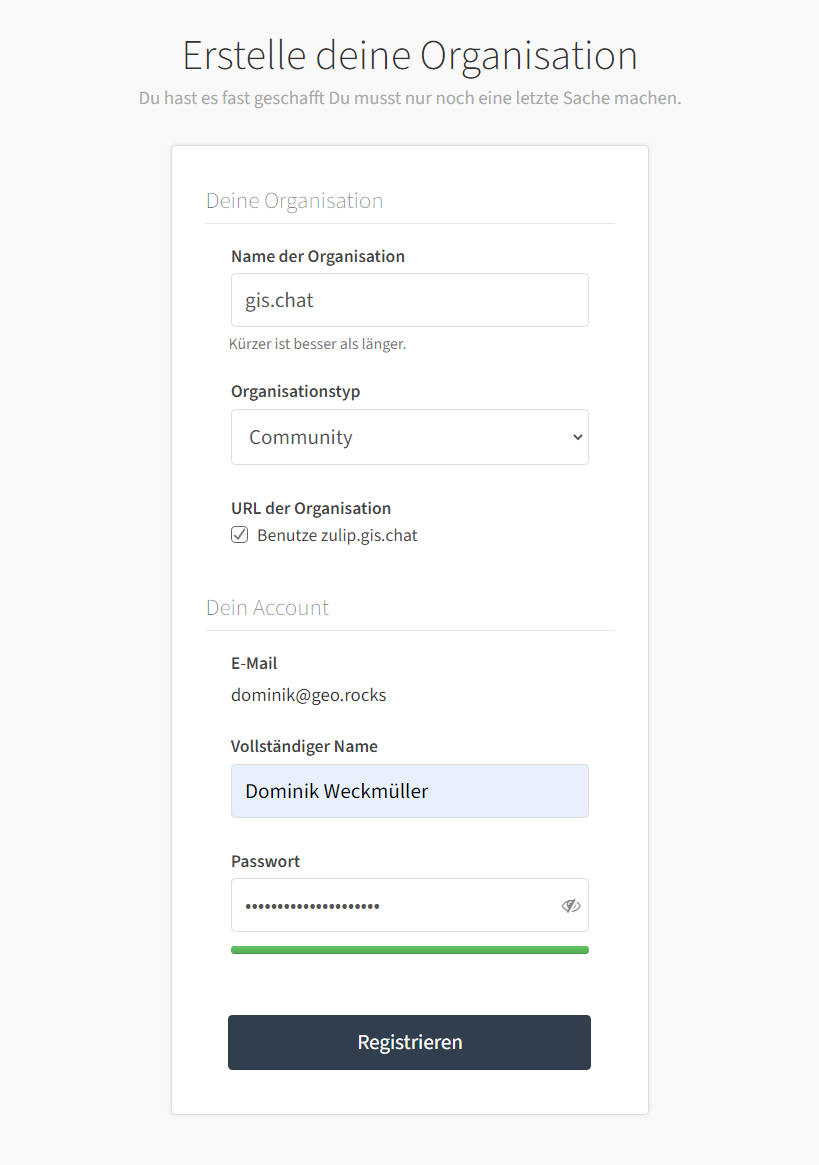Click the 'Deine Organisation' section heading
Screen dimensions: 819x1165
tap(294, 201)
